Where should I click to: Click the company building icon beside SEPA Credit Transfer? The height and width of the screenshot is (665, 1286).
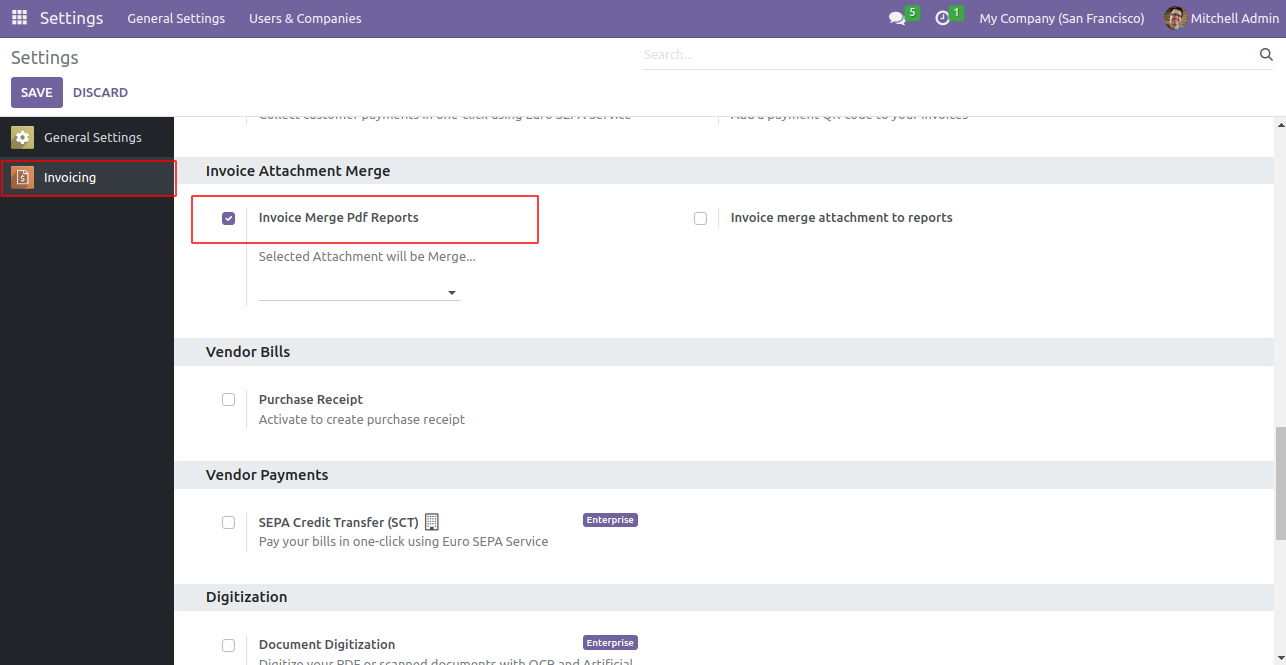coord(432,522)
